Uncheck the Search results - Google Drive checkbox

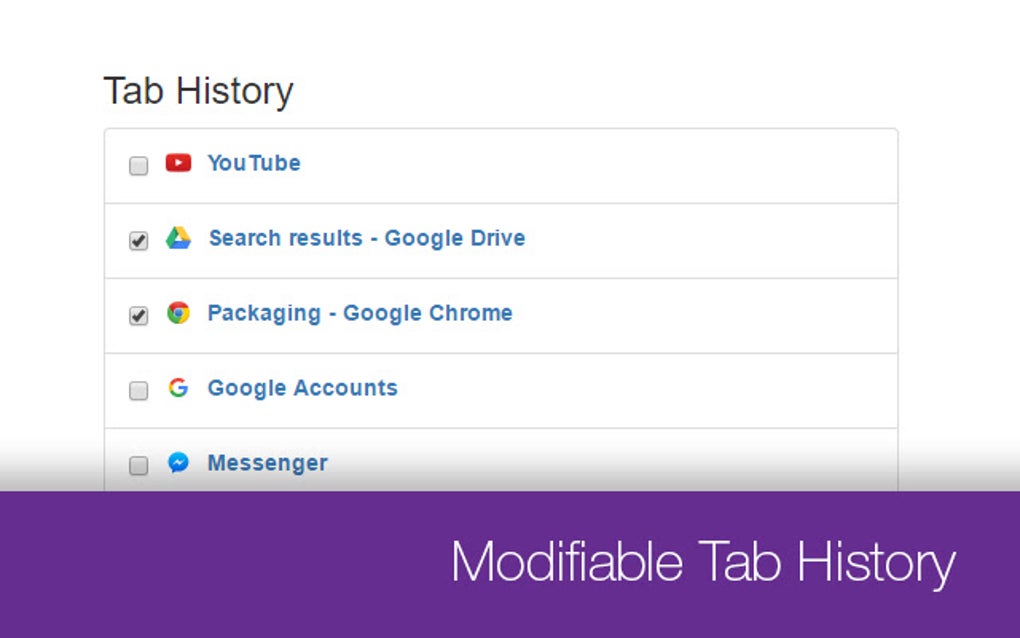(x=139, y=241)
